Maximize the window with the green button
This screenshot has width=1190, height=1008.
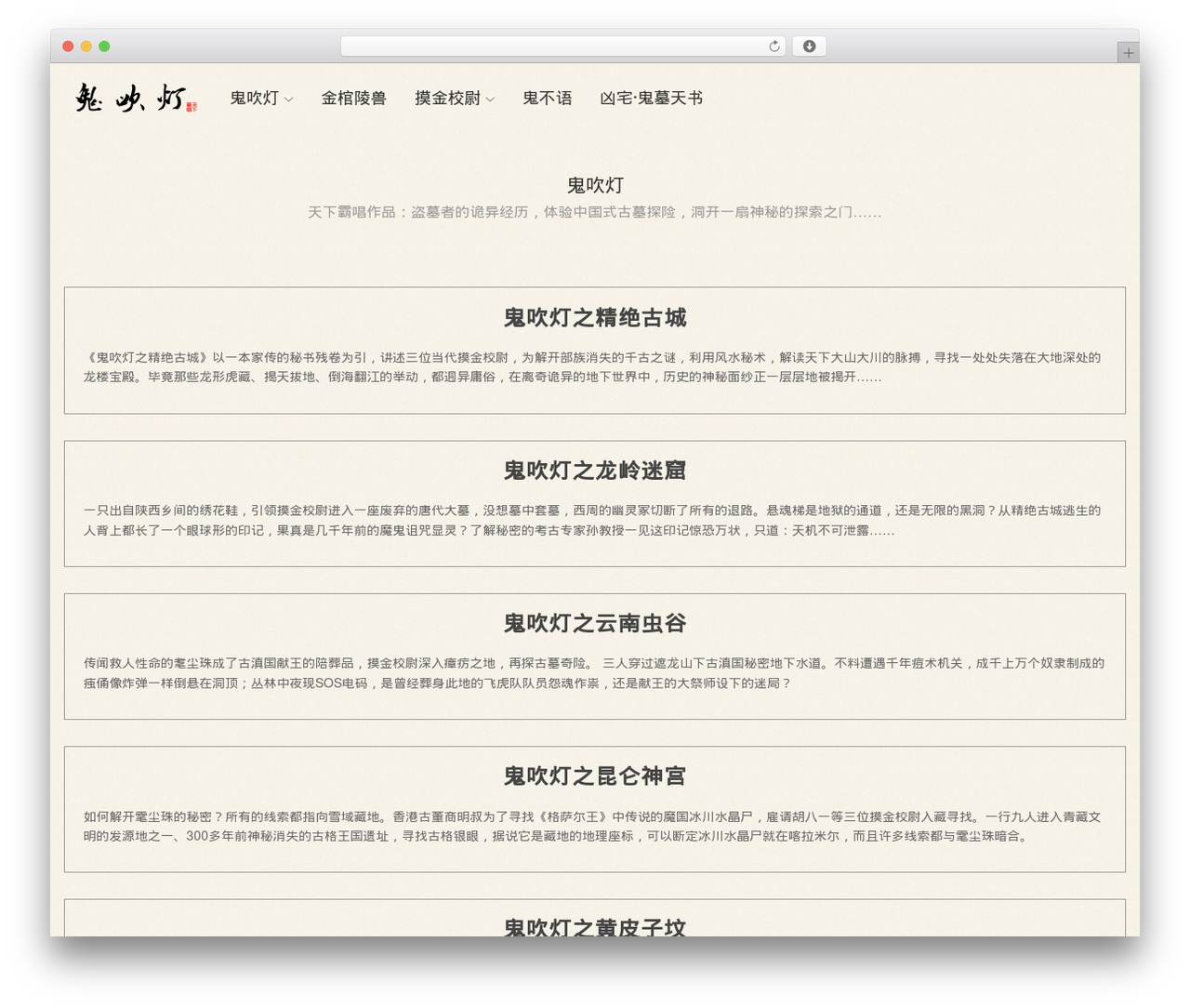tap(104, 46)
